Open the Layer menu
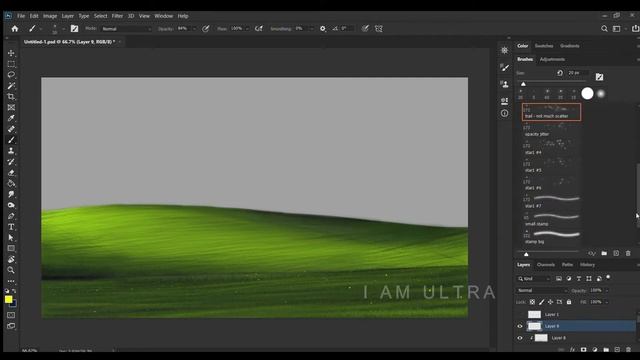The width and height of the screenshot is (640, 360). pos(68,16)
